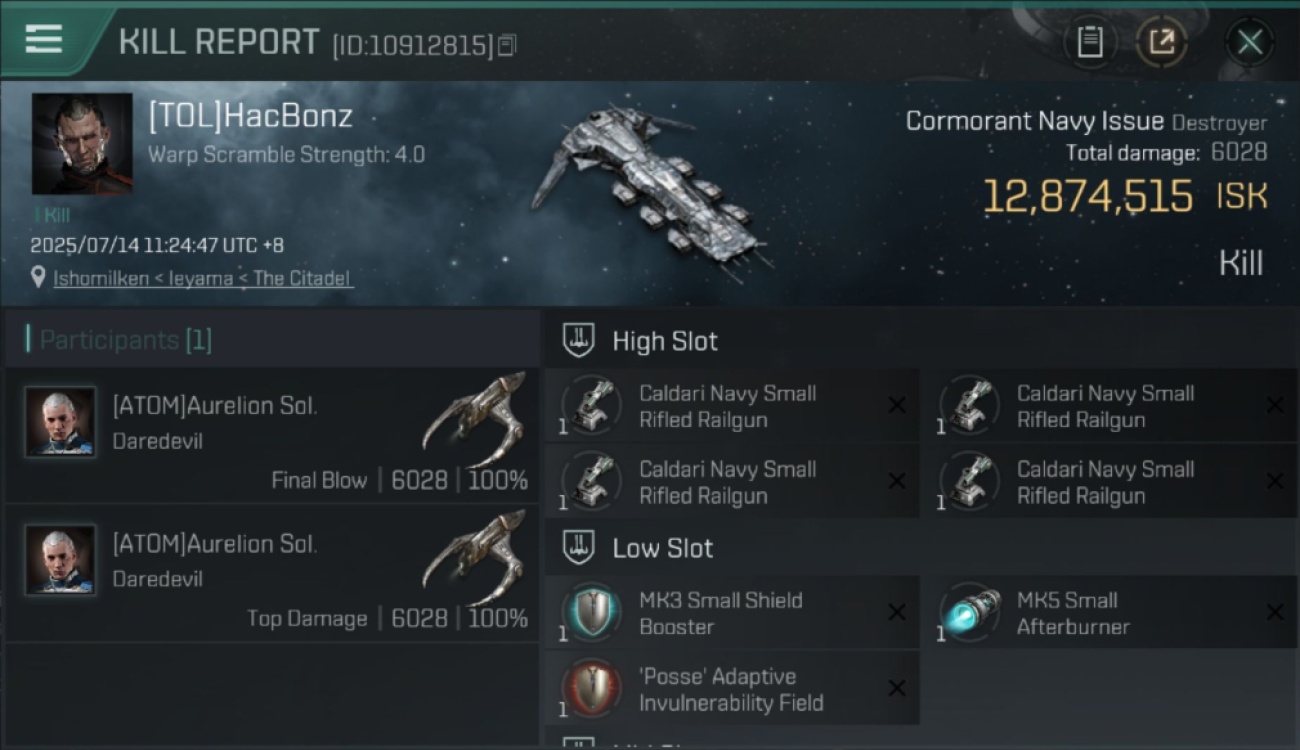Image resolution: width=1300 pixels, height=750 pixels.
Task: Open Ishomilken location link
Action: click(202, 278)
